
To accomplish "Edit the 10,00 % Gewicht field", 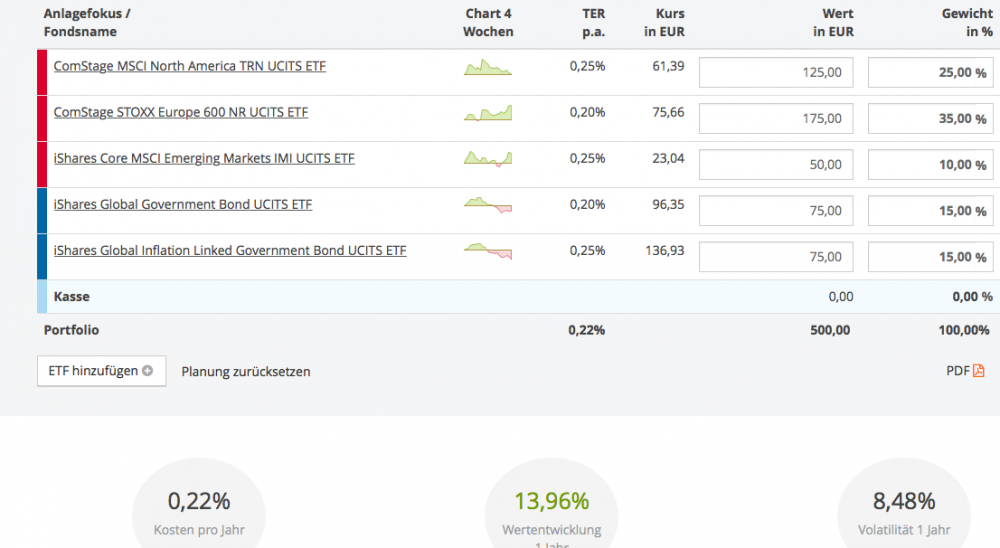I will coord(931,165).
